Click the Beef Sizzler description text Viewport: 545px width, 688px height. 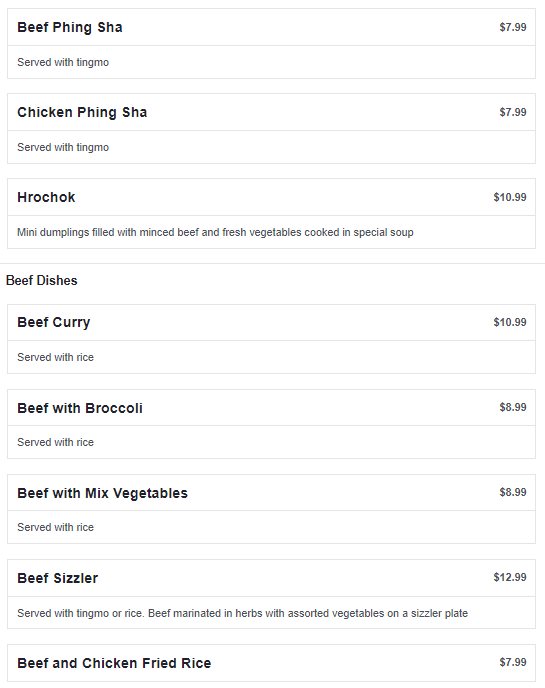pos(242,613)
